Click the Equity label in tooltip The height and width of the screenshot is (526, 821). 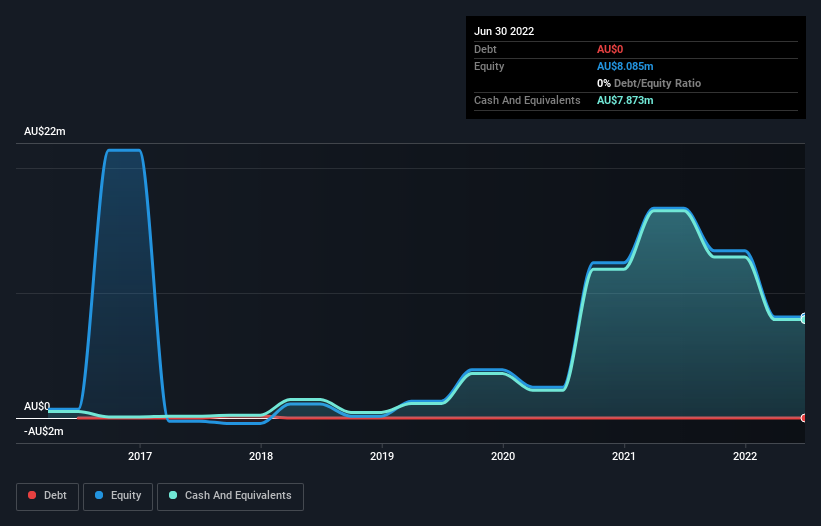click(489, 66)
